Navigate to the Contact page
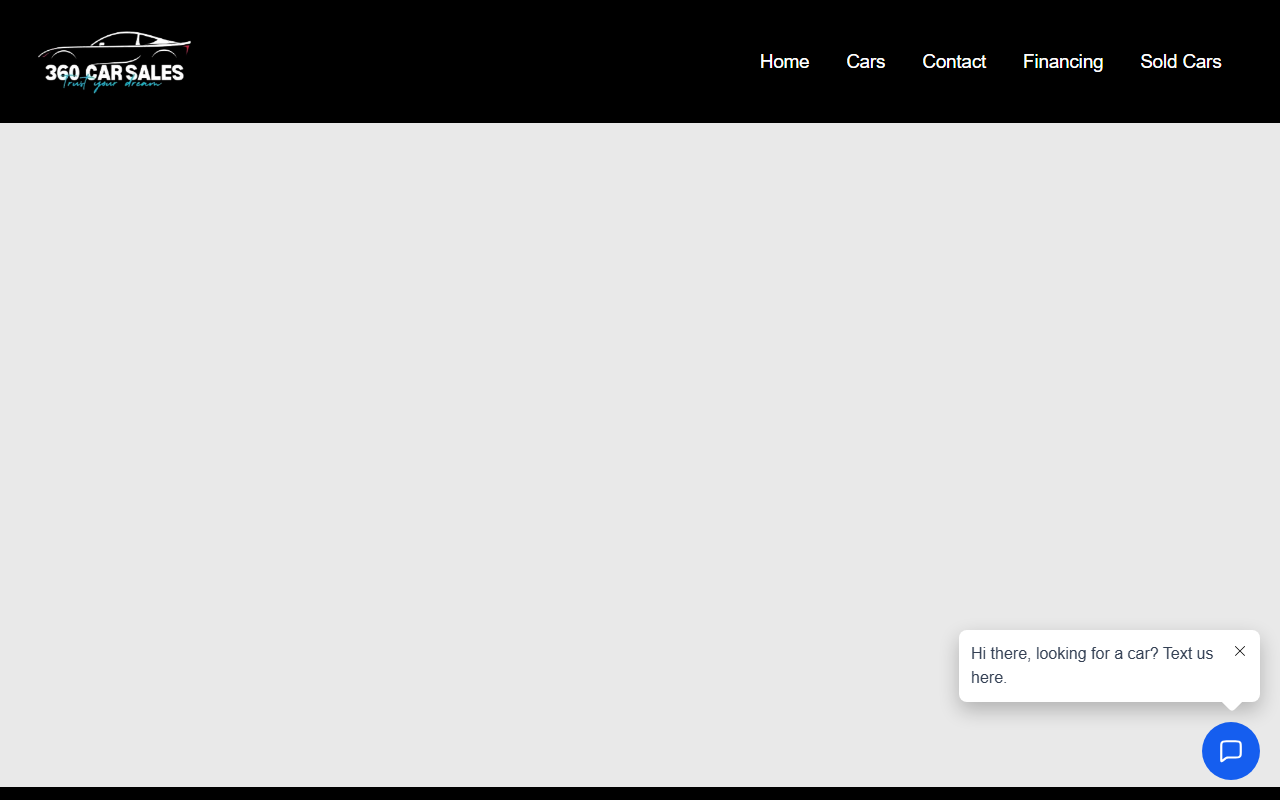Screen dimensions: 1280x800 pos(954,61)
